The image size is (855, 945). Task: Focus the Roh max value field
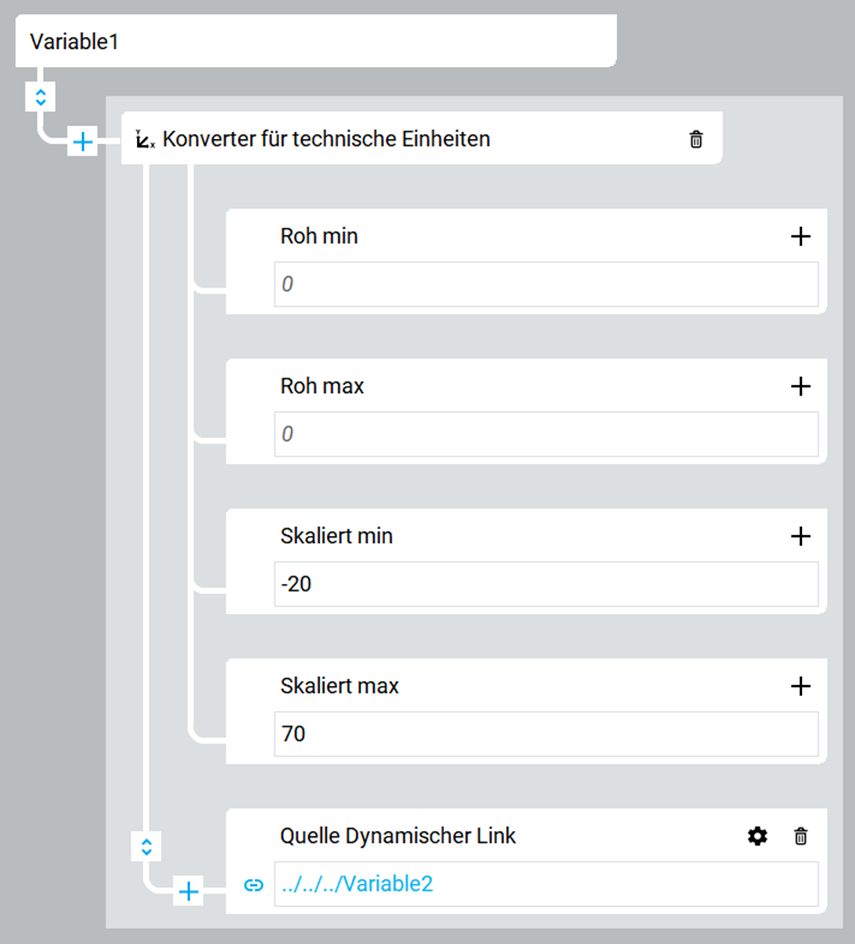point(546,434)
